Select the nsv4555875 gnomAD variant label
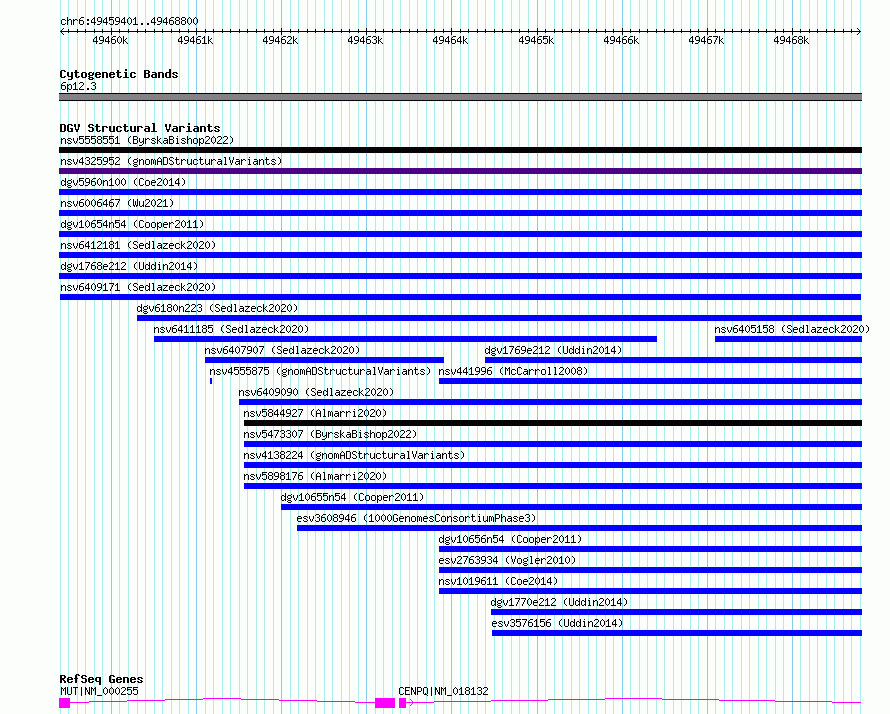 [320, 371]
